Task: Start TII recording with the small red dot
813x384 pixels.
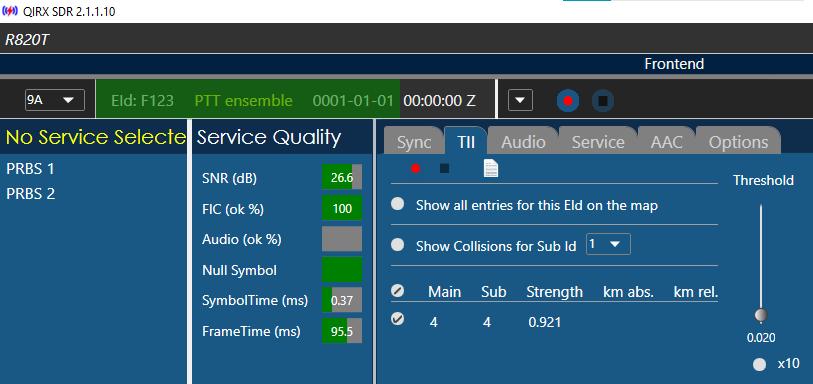Action: (x=415, y=168)
